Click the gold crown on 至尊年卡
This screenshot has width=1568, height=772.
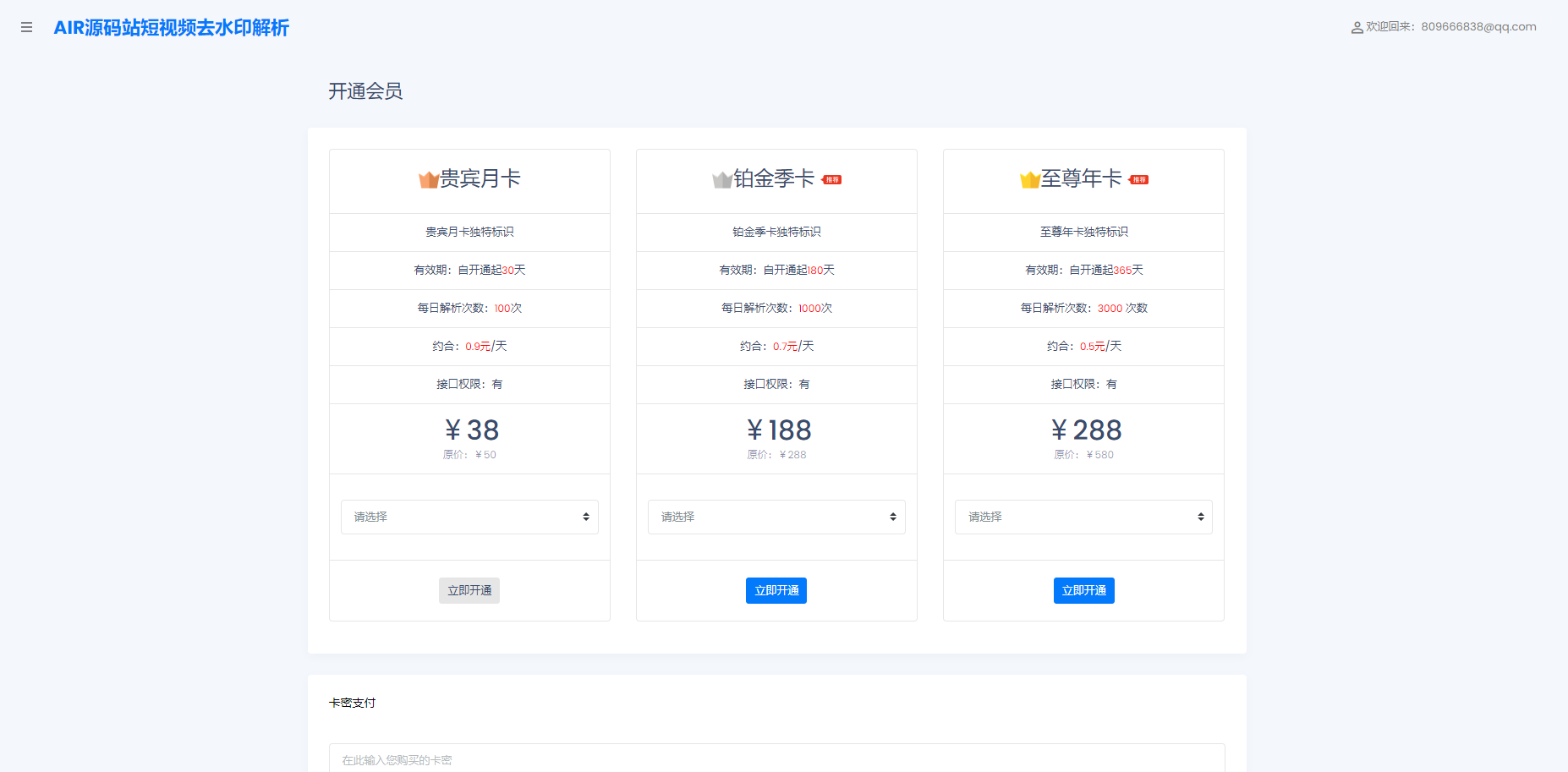(x=1029, y=179)
